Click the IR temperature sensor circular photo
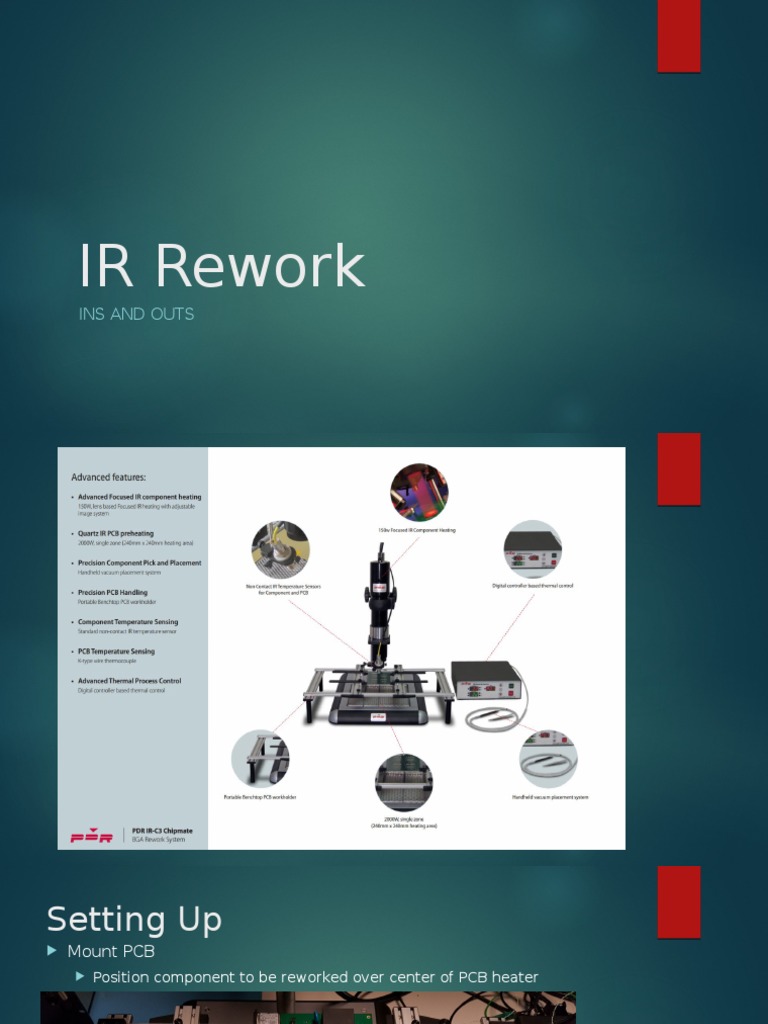 click(x=280, y=549)
